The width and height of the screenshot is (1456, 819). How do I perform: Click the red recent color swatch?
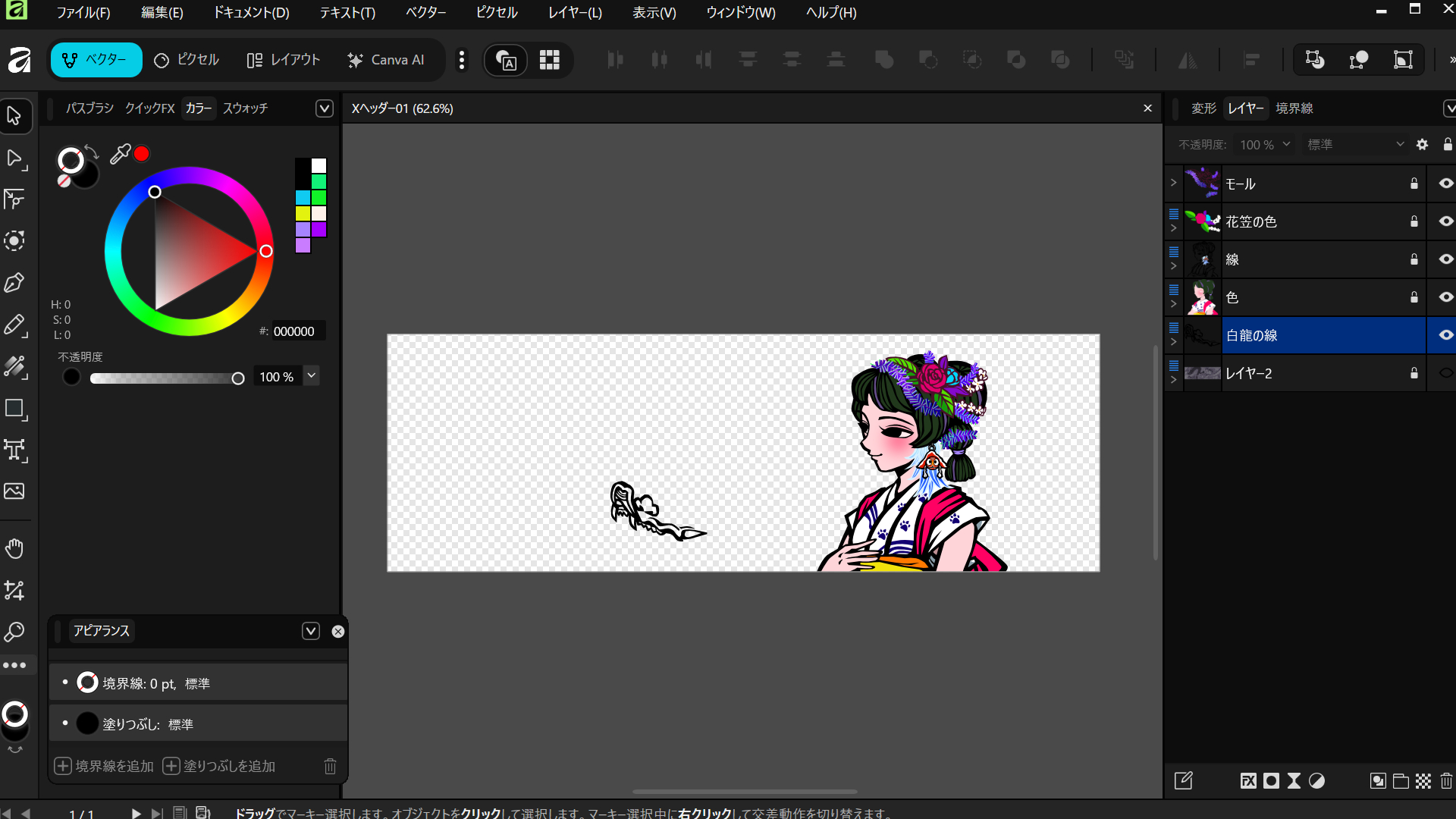click(x=142, y=154)
